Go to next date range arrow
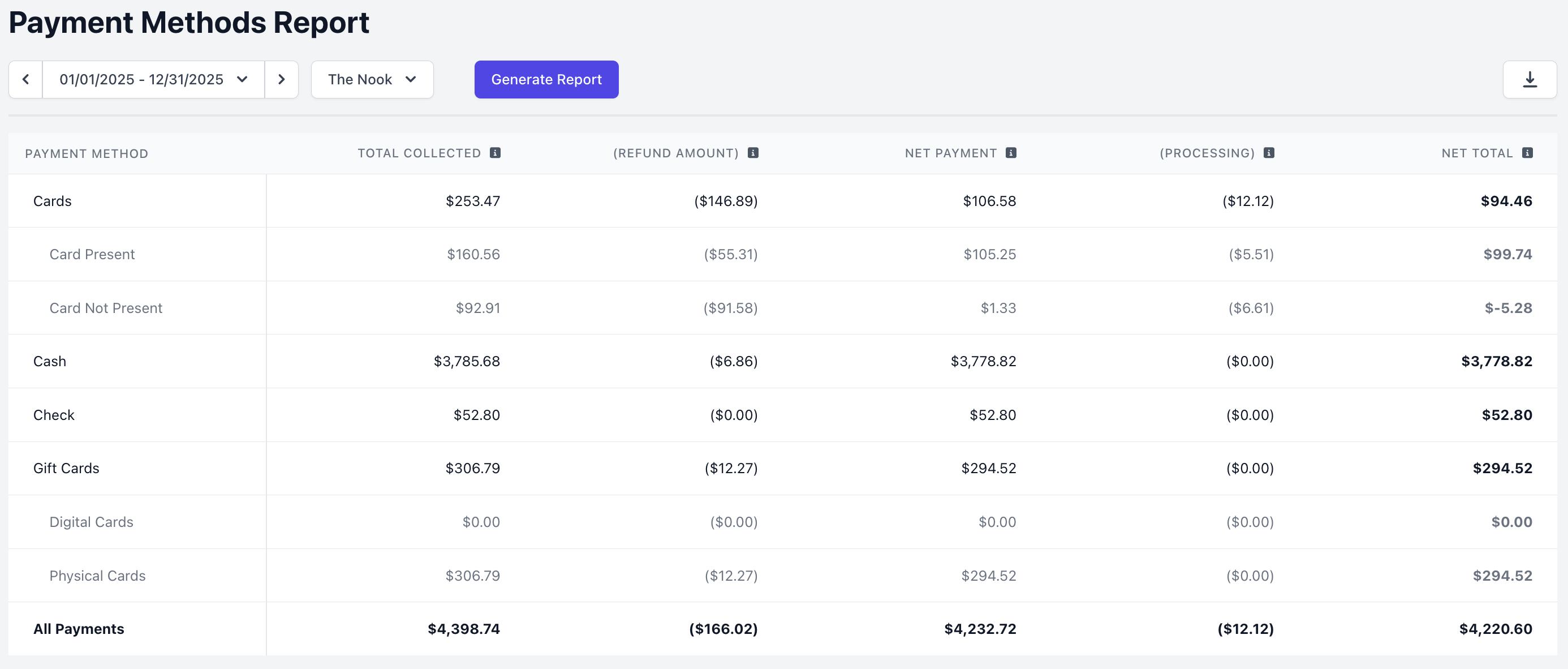The image size is (1568, 669). click(x=281, y=79)
